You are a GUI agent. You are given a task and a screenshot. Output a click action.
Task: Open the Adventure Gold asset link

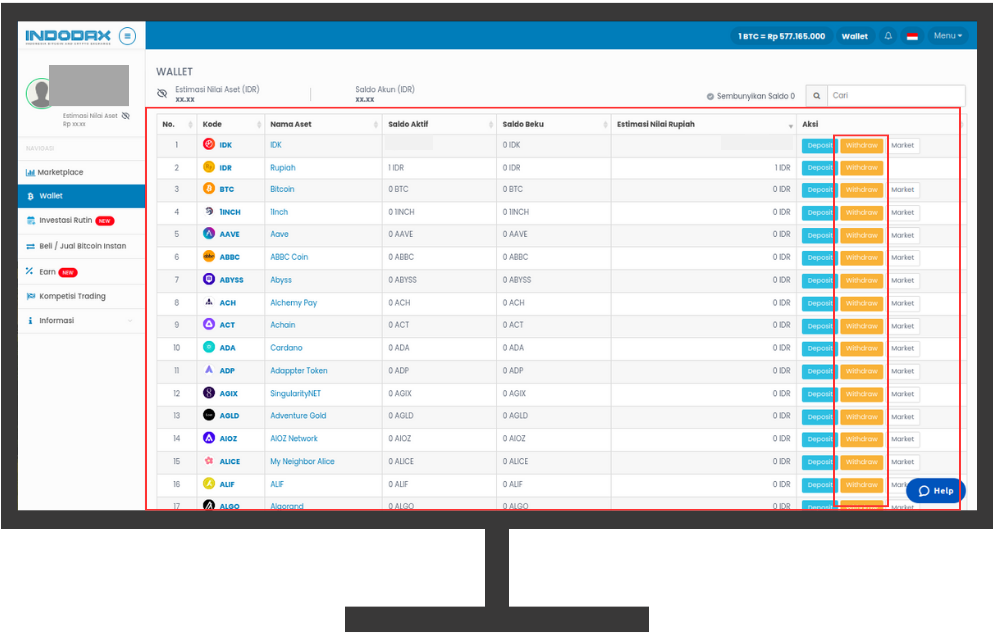coord(298,415)
